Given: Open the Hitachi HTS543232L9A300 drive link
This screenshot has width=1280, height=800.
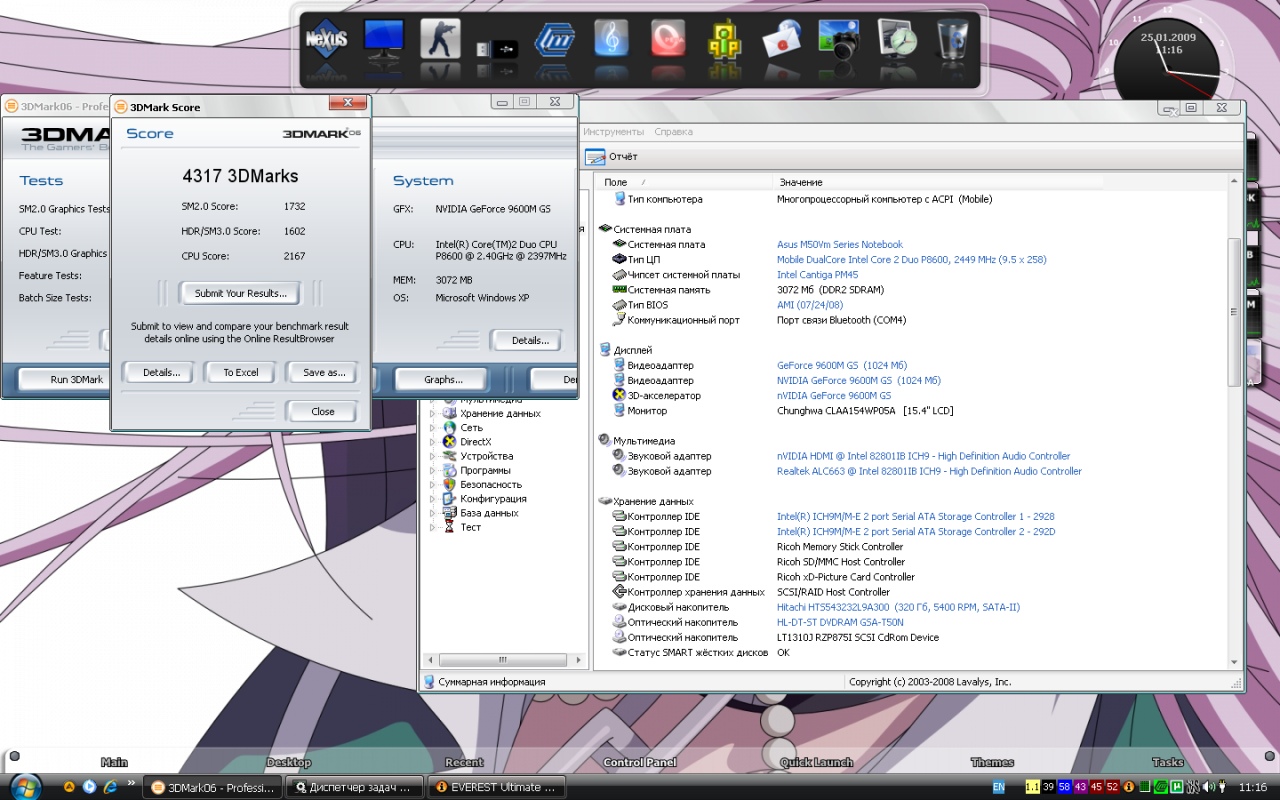Looking at the screenshot, I should [x=898, y=607].
